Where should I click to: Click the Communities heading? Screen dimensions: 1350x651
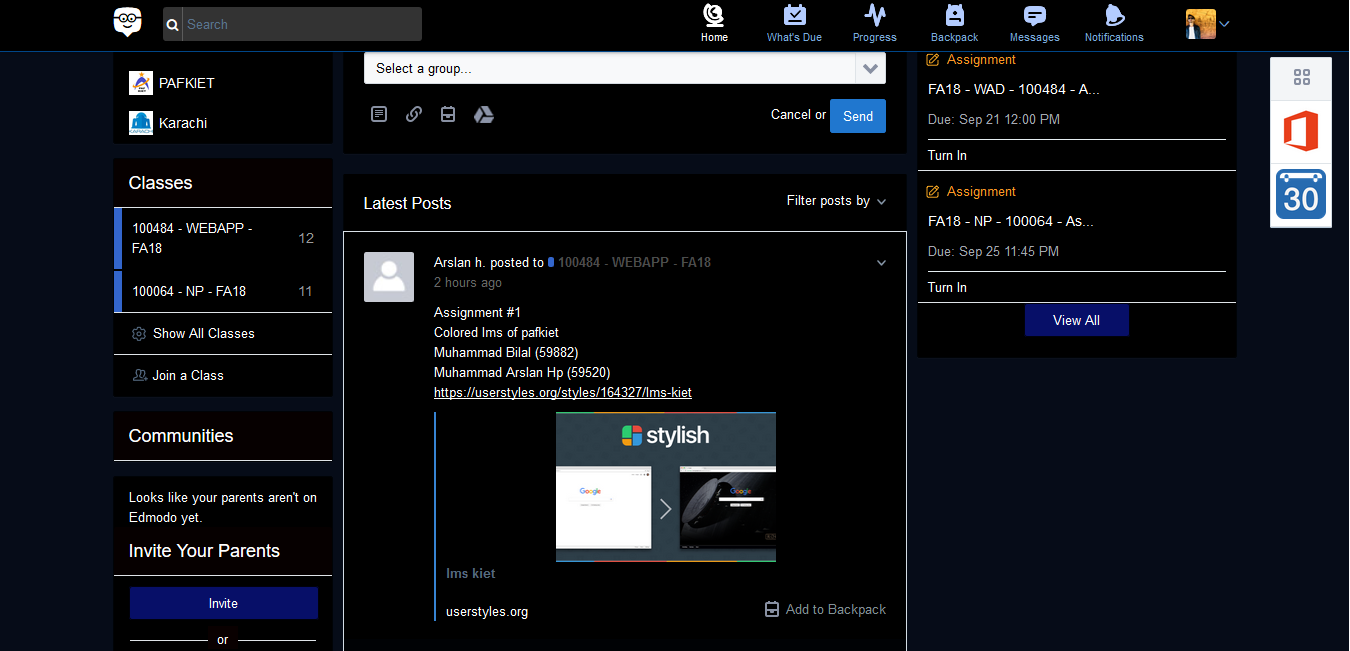[x=181, y=436]
